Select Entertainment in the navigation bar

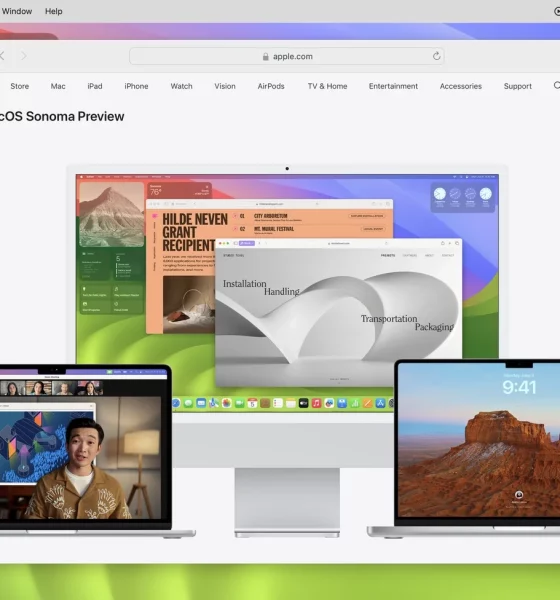click(x=393, y=86)
